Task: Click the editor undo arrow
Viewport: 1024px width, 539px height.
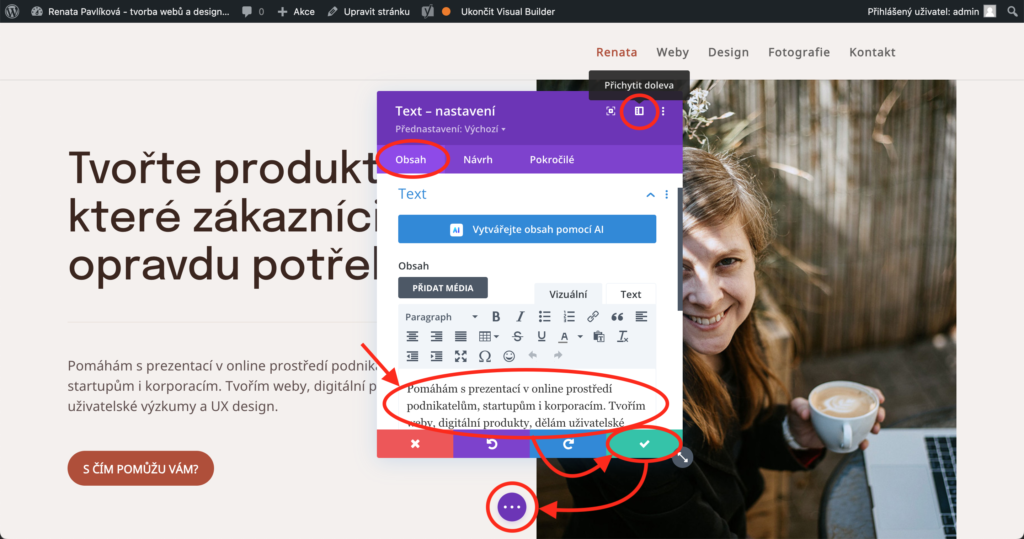Action: 533,355
